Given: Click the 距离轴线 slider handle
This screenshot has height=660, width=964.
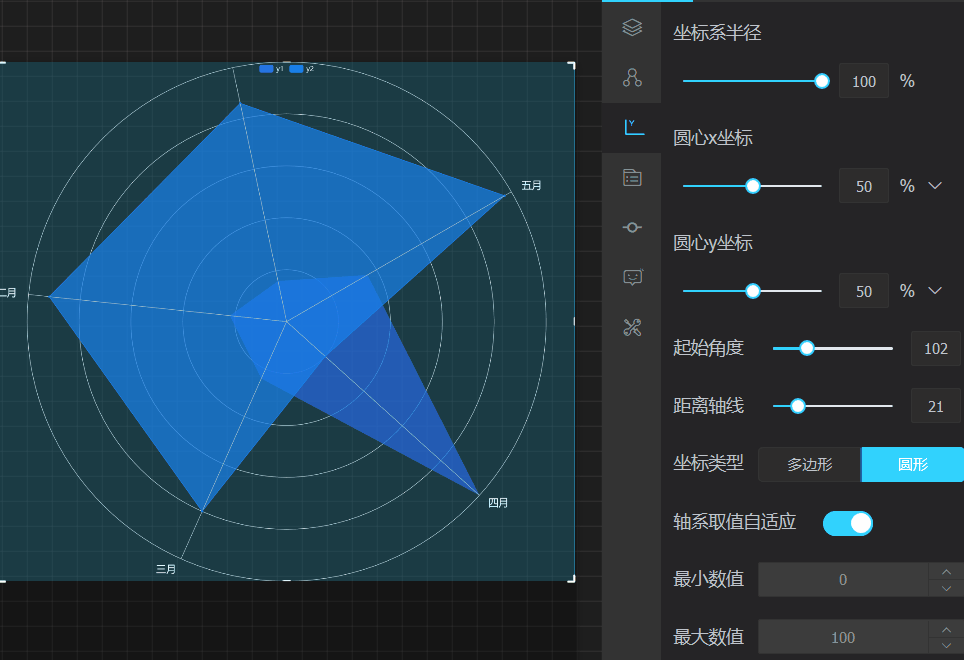Looking at the screenshot, I should click(x=797, y=406).
